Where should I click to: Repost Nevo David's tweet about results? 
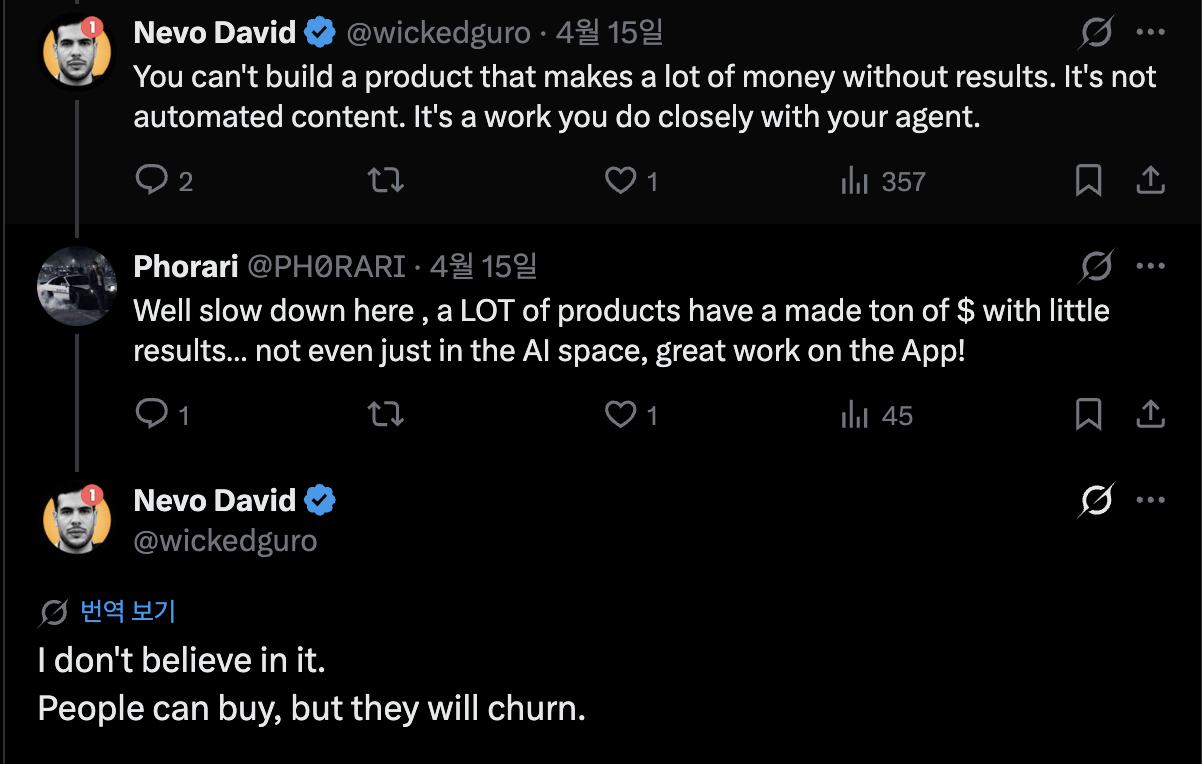[x=386, y=180]
